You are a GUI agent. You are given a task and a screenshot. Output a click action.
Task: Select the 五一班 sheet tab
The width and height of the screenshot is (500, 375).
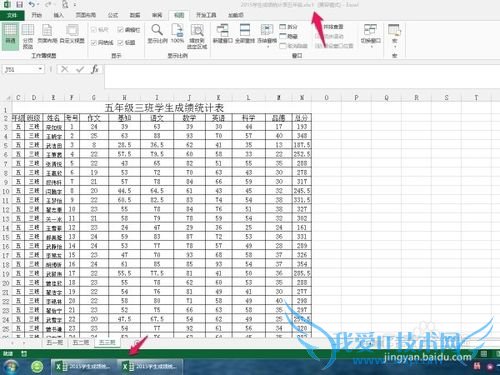pyautogui.click(x=55, y=342)
